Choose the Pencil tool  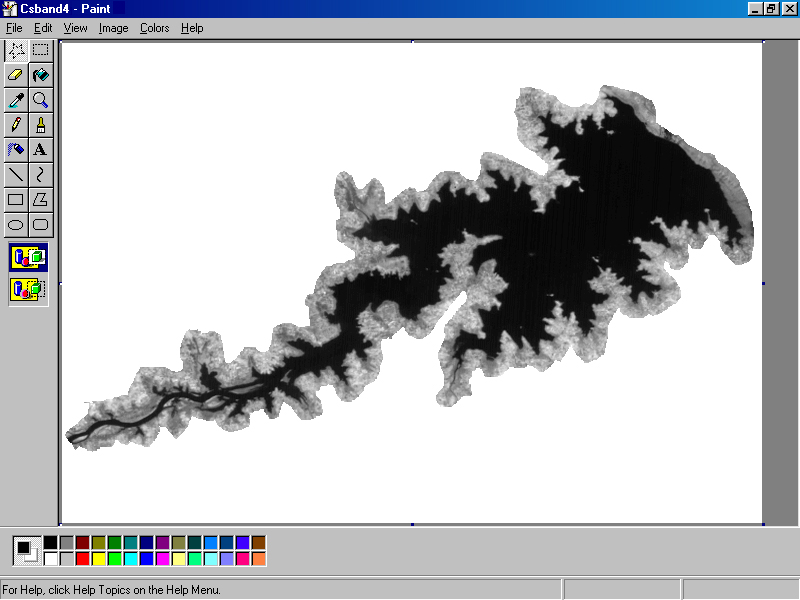16,125
